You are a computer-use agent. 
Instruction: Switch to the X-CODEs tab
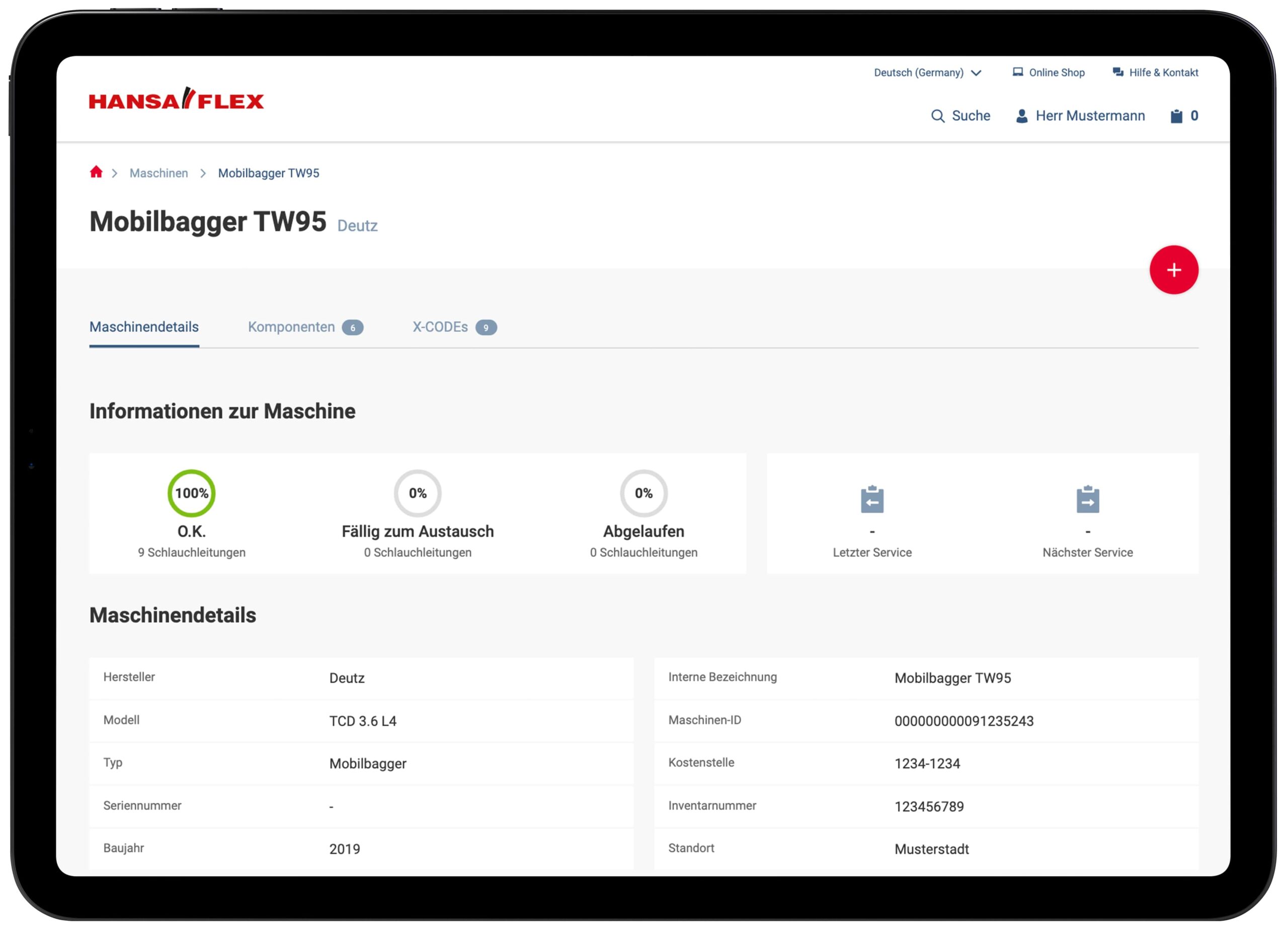click(x=440, y=327)
